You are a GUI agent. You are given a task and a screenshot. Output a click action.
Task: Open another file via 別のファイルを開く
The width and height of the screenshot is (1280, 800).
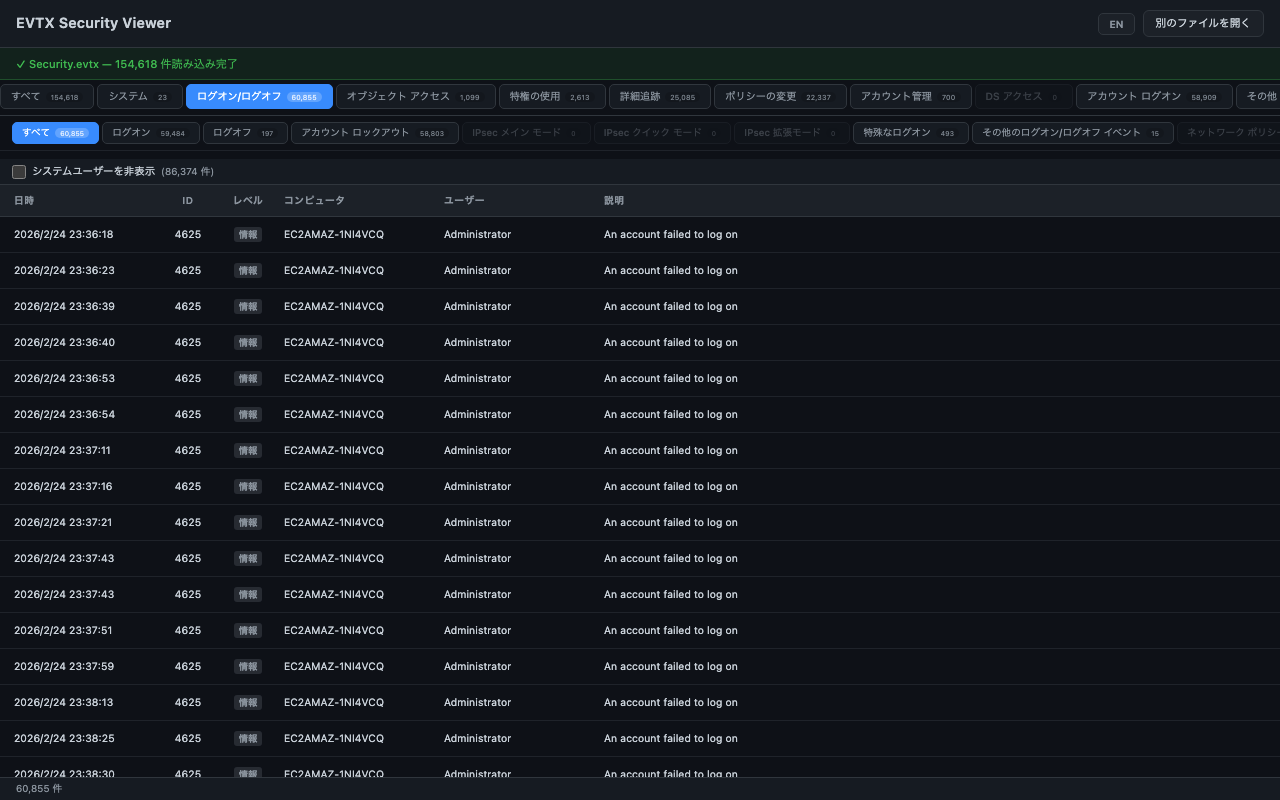coord(1203,23)
